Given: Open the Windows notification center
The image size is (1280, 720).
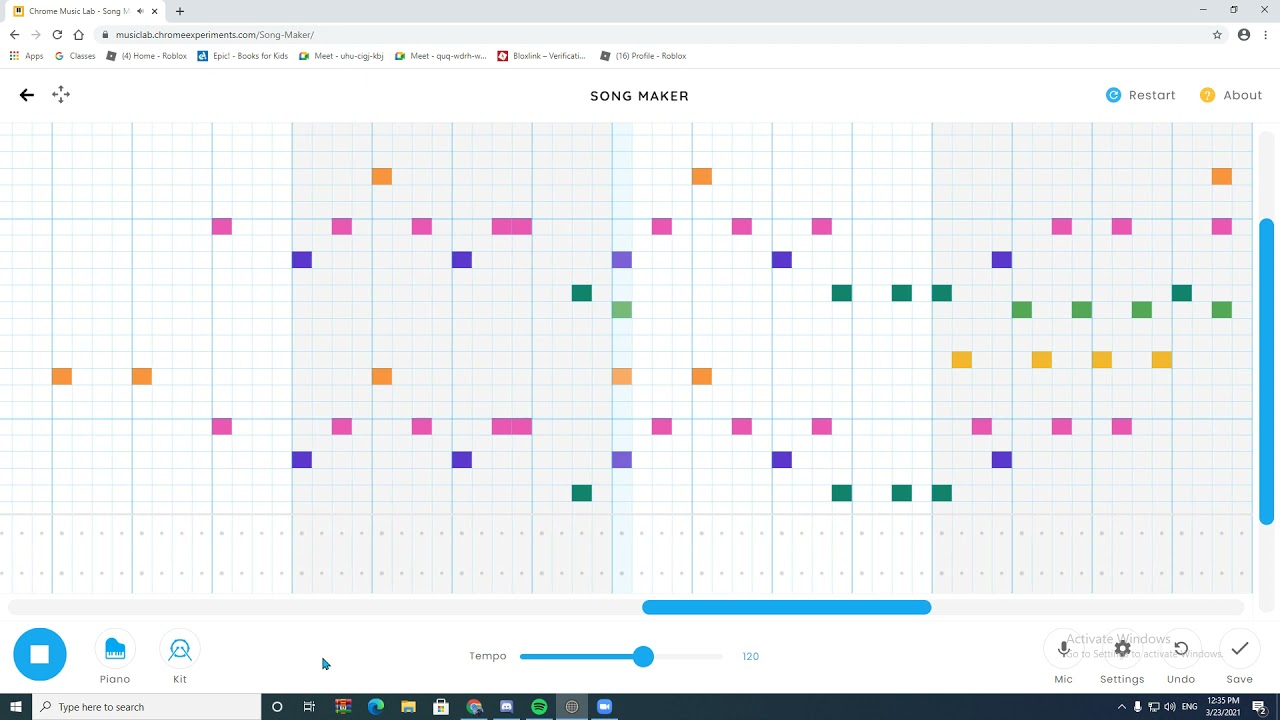Looking at the screenshot, I should point(1260,707).
